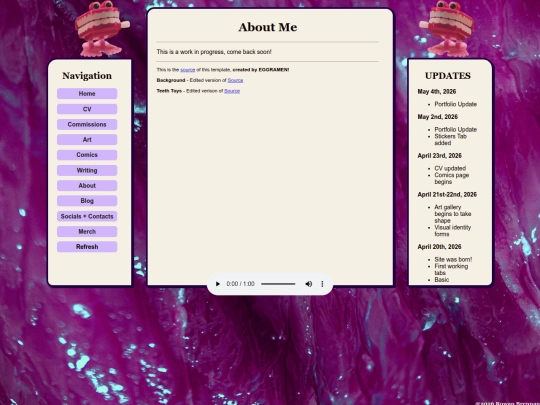The width and height of the screenshot is (540, 405).
Task: Play the audio track
Action: pyautogui.click(x=218, y=284)
